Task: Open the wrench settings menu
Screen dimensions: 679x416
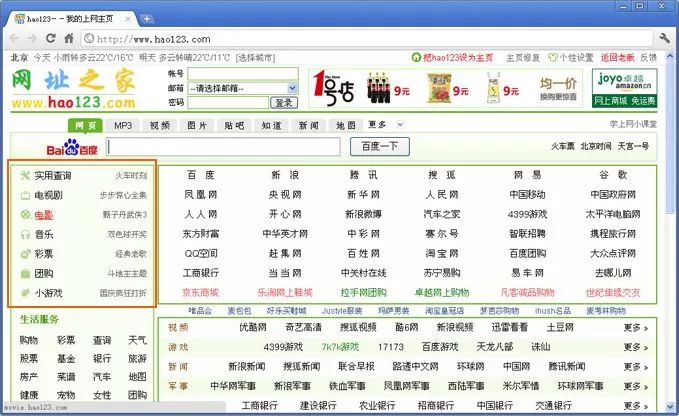Action: [x=665, y=38]
